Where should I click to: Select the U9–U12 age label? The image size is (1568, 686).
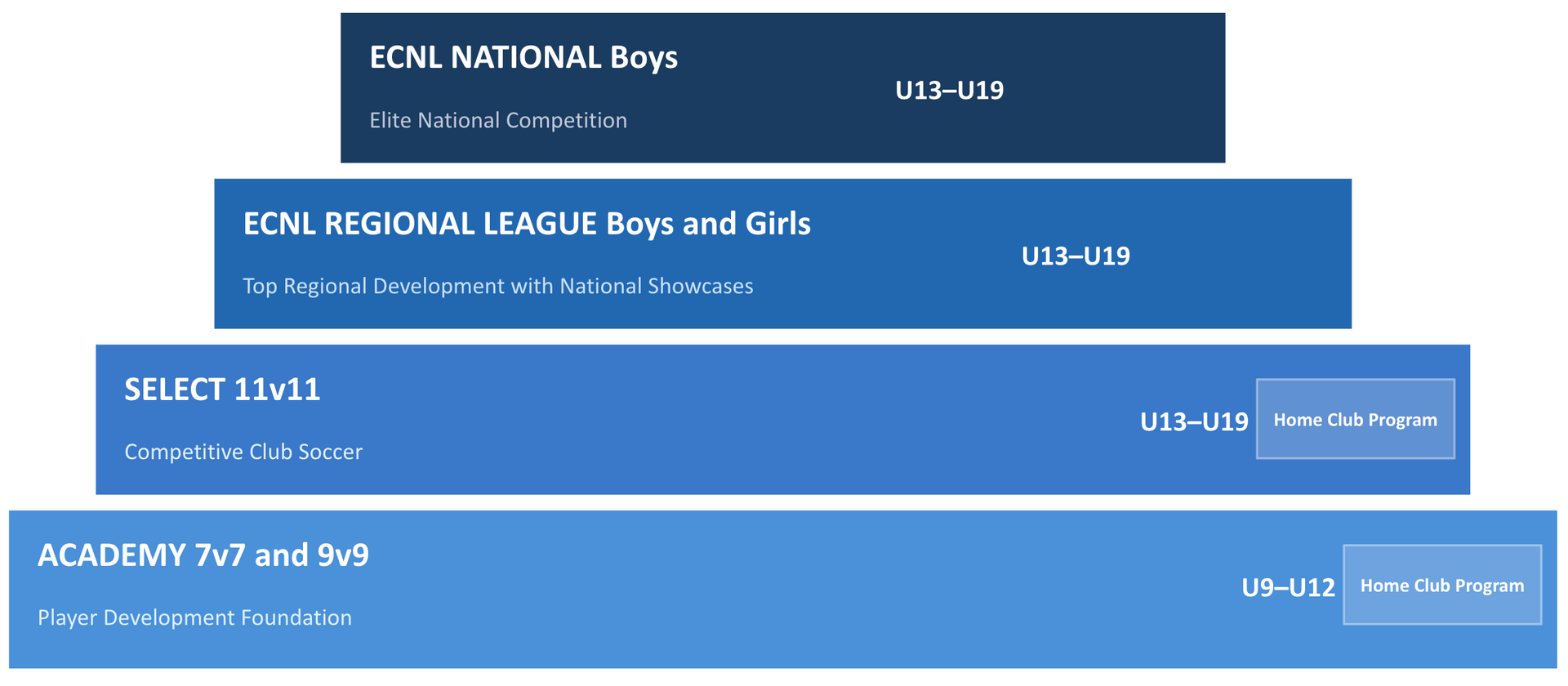[1288, 588]
